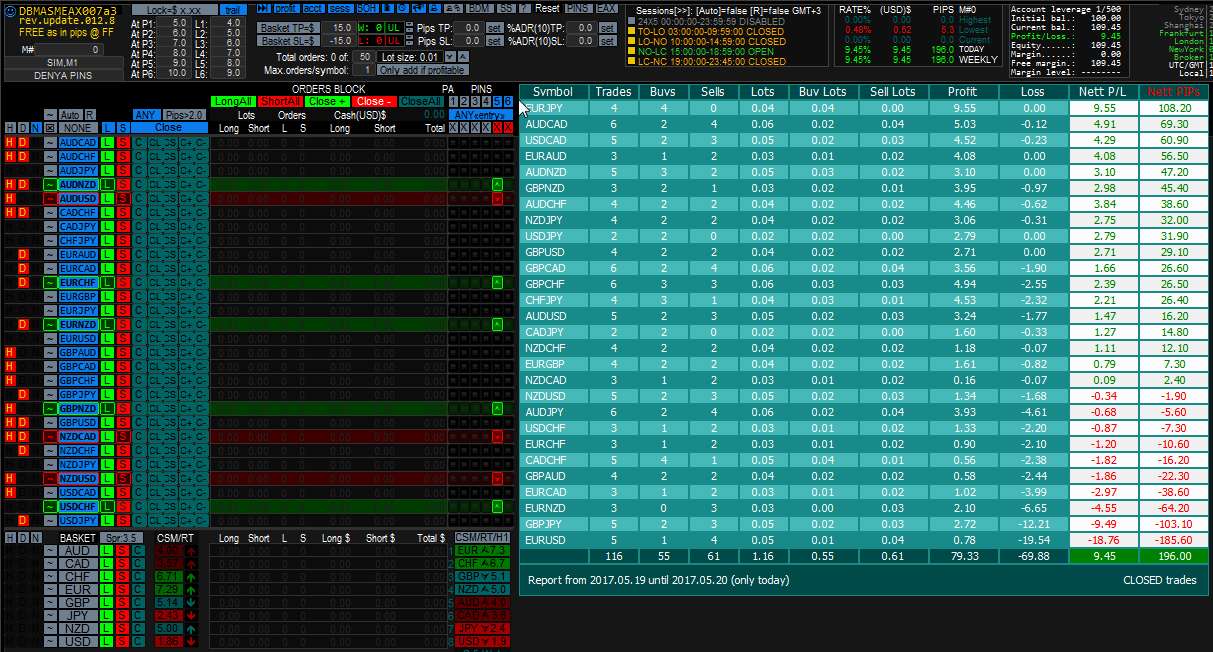Click the Close + button

pos(327,101)
